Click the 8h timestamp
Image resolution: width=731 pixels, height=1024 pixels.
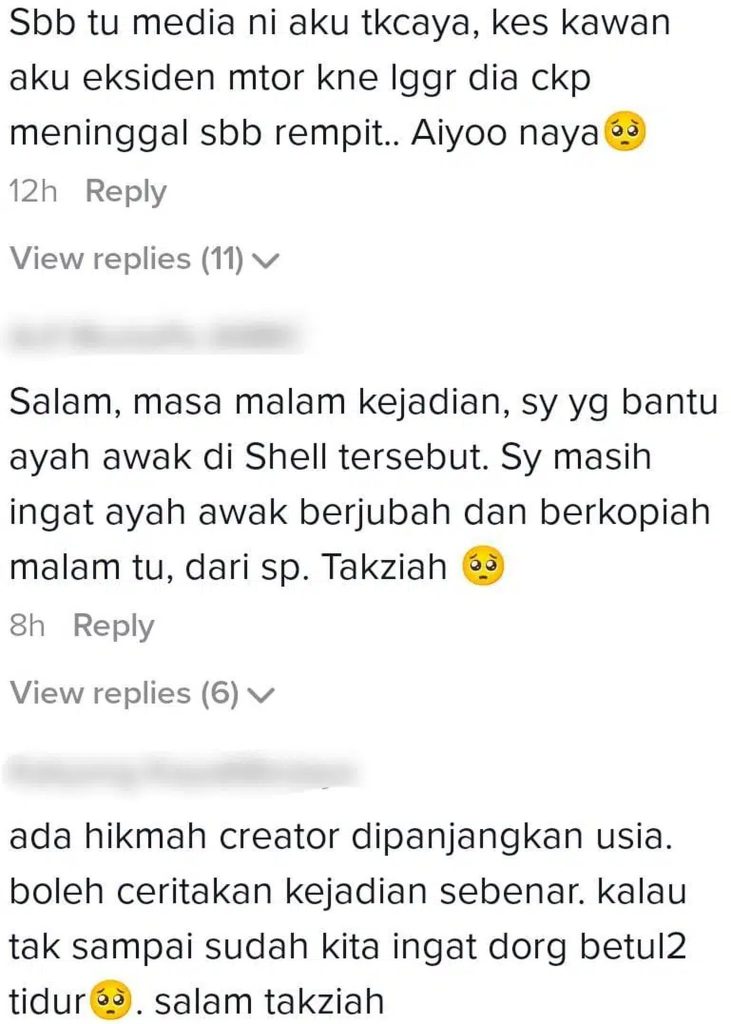click(27, 626)
